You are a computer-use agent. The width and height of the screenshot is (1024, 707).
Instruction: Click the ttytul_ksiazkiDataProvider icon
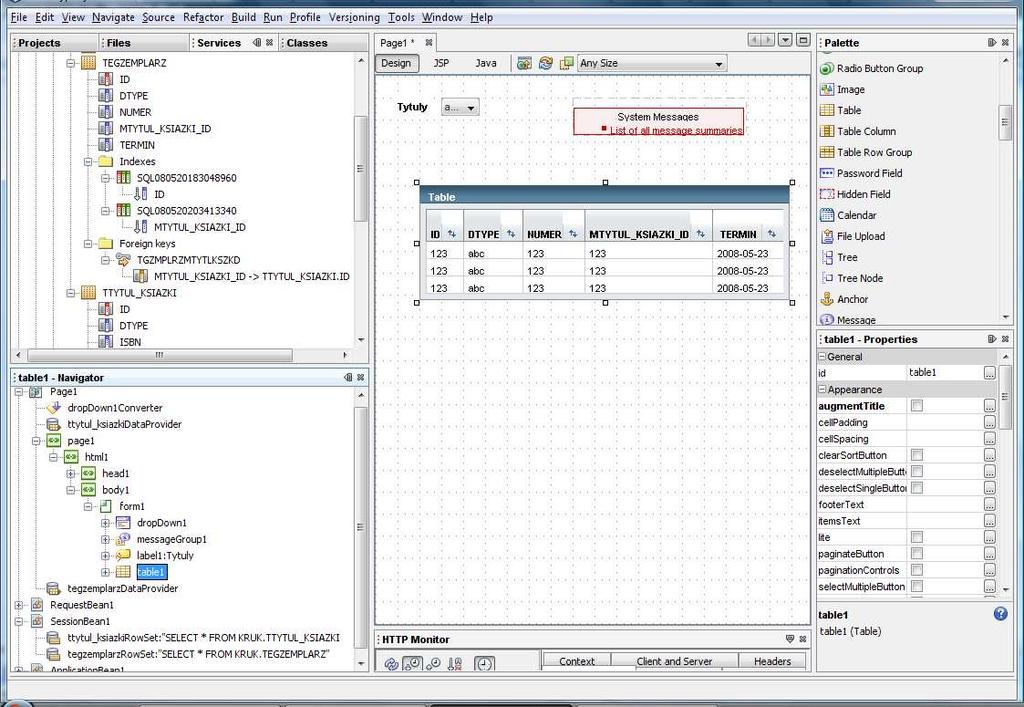pyautogui.click(x=54, y=424)
